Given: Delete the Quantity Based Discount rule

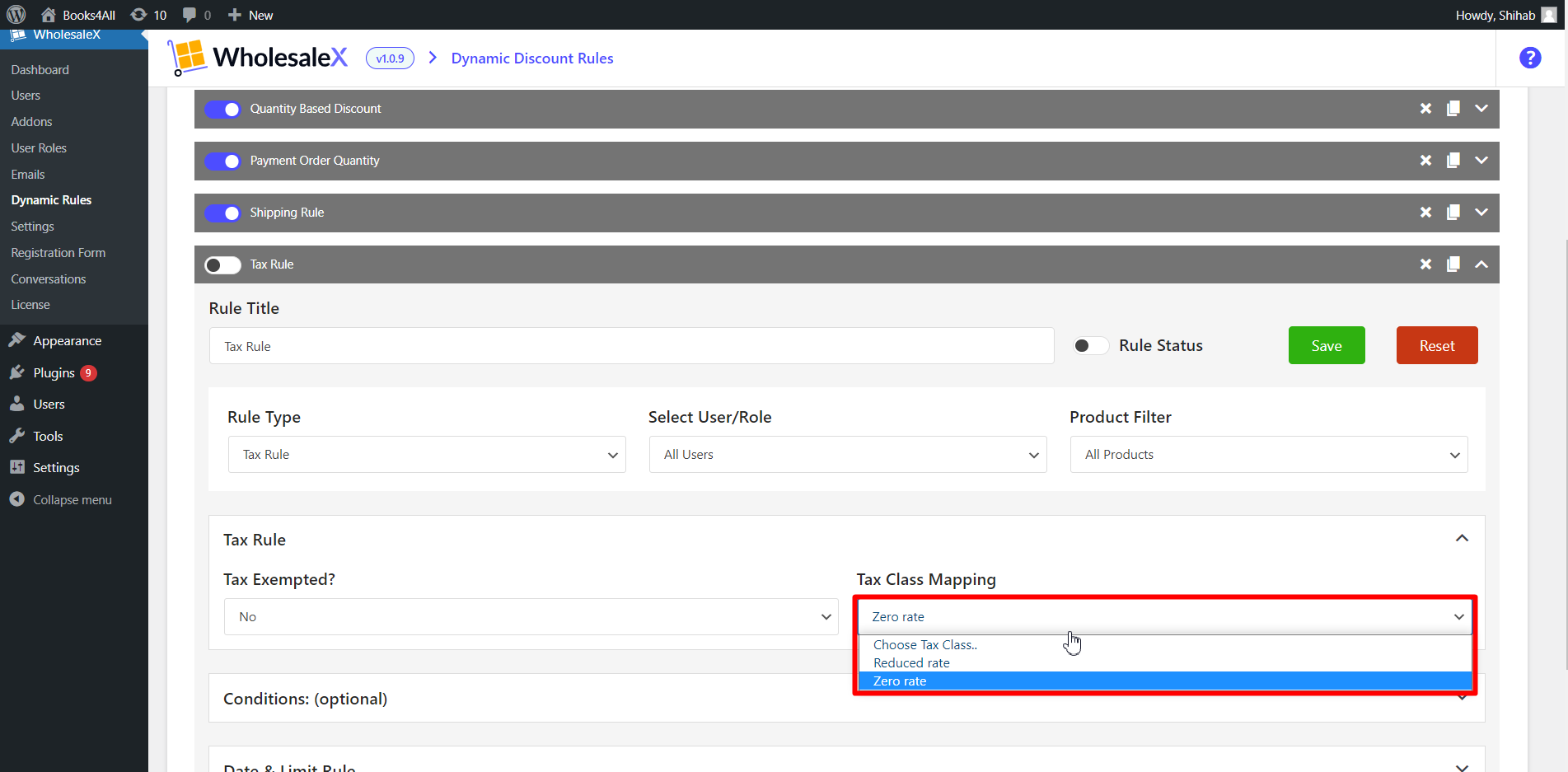Looking at the screenshot, I should (x=1425, y=109).
